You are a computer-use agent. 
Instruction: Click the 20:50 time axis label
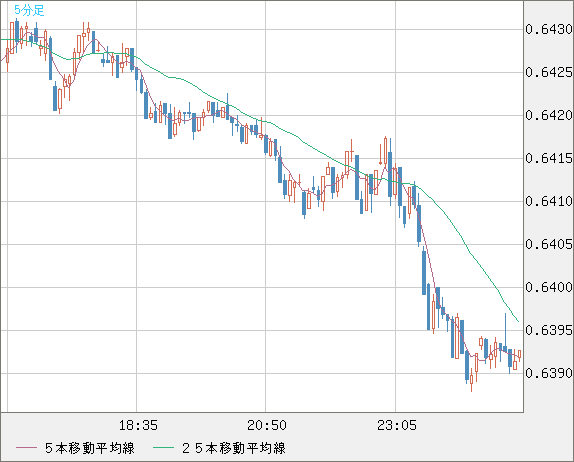coord(267,425)
